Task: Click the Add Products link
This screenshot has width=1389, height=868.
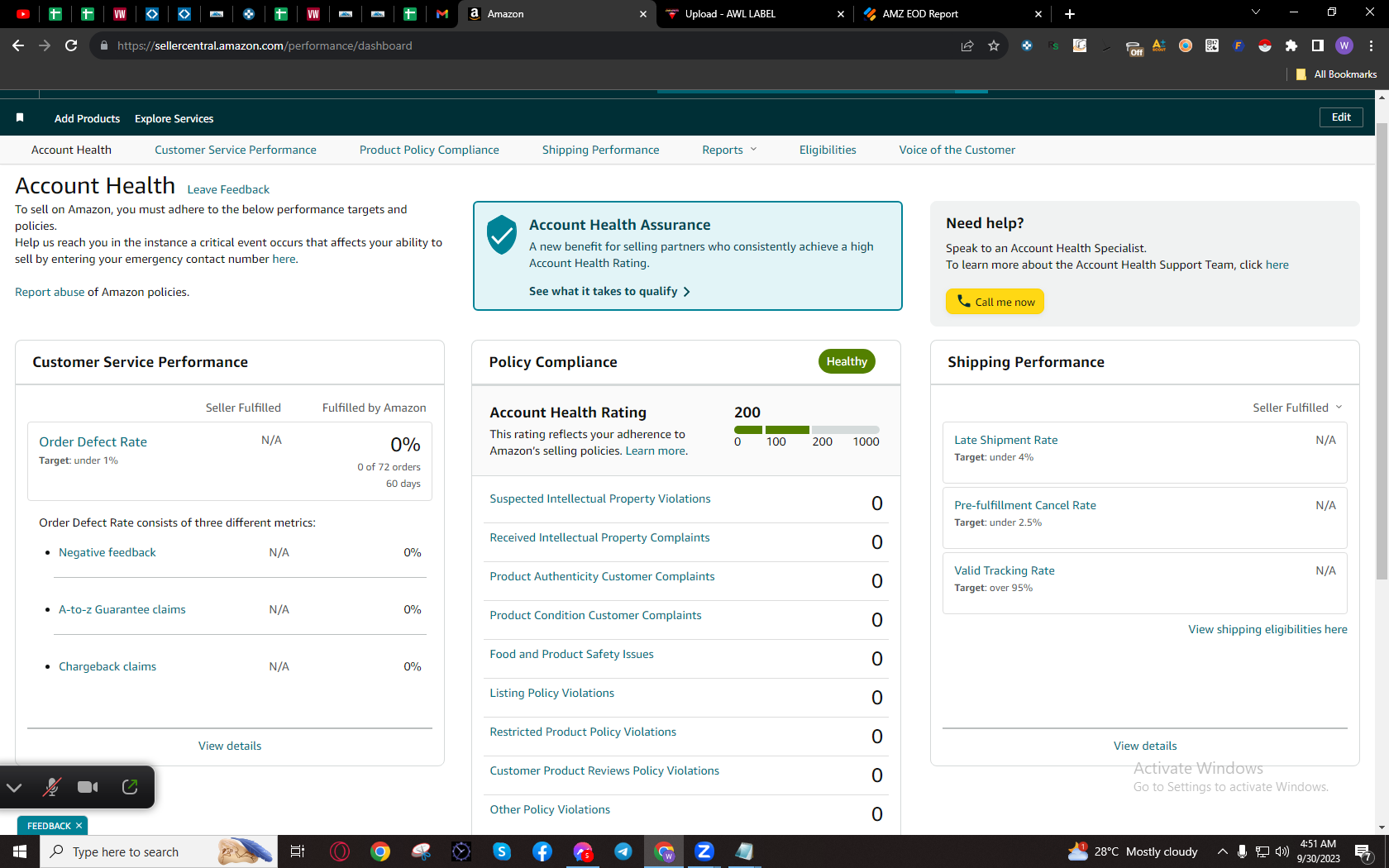Action: click(87, 118)
